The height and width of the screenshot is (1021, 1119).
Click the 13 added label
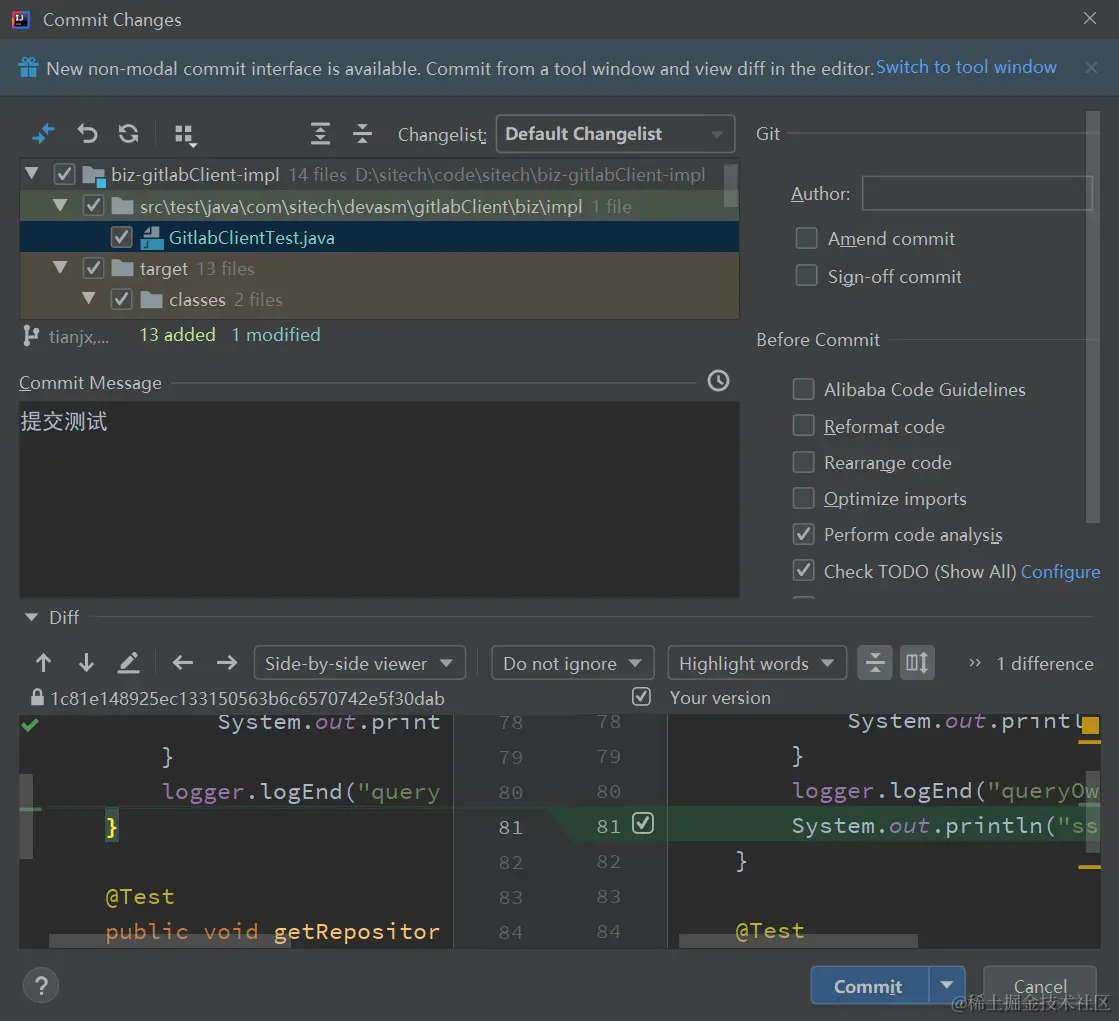pos(177,335)
